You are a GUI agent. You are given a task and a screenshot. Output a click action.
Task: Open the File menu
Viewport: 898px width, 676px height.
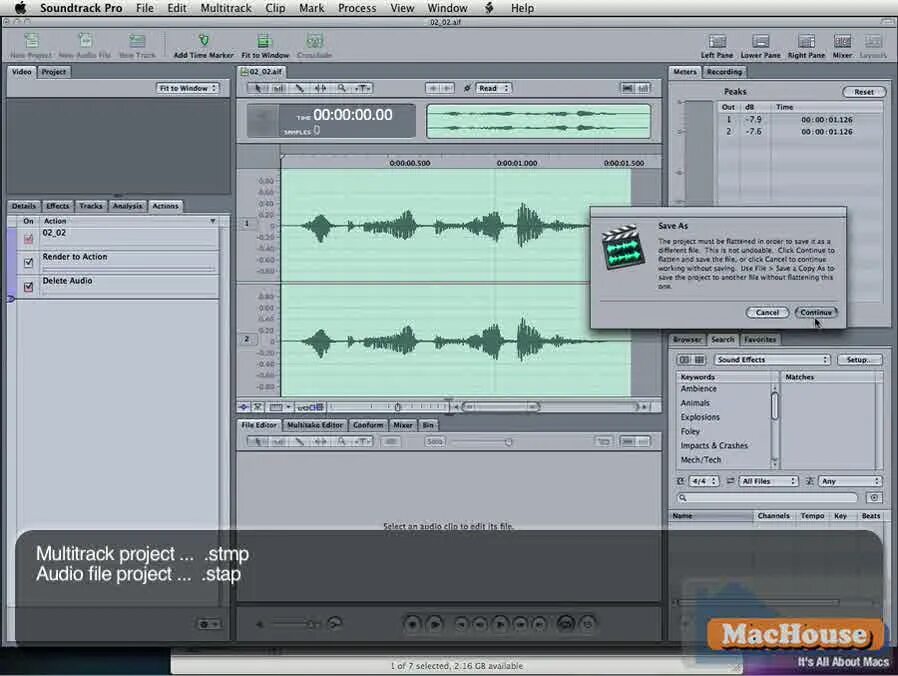145,8
